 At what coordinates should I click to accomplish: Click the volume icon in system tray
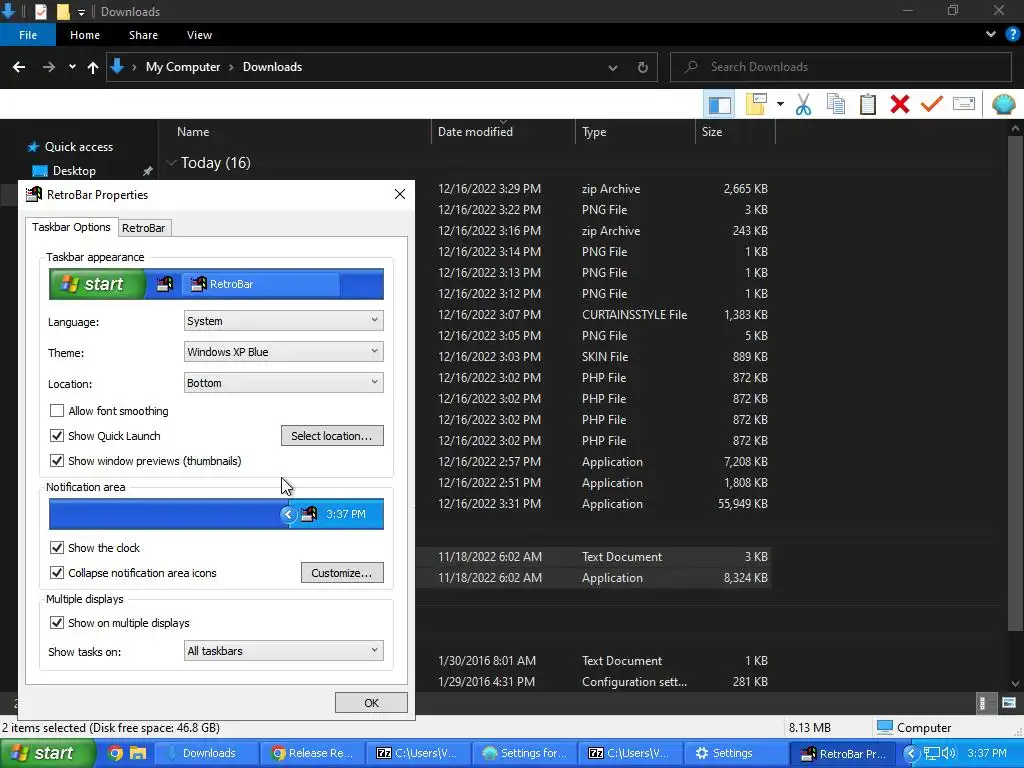tap(949, 753)
